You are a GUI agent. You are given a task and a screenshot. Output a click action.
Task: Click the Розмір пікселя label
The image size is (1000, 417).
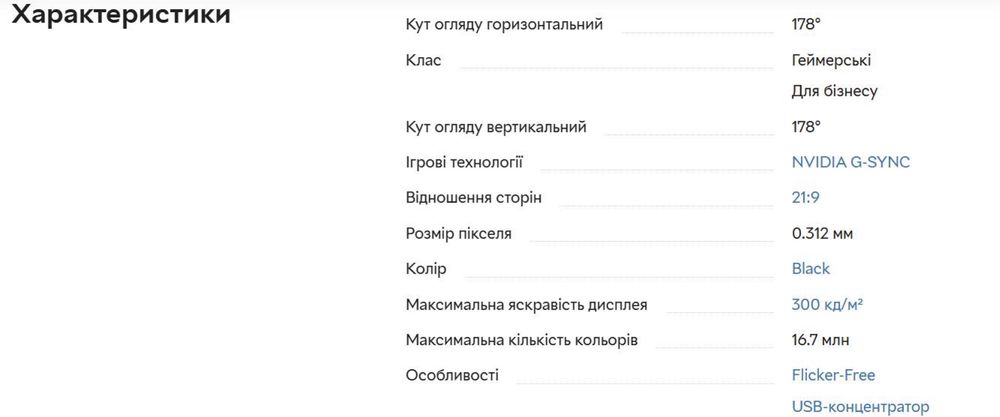tap(458, 233)
